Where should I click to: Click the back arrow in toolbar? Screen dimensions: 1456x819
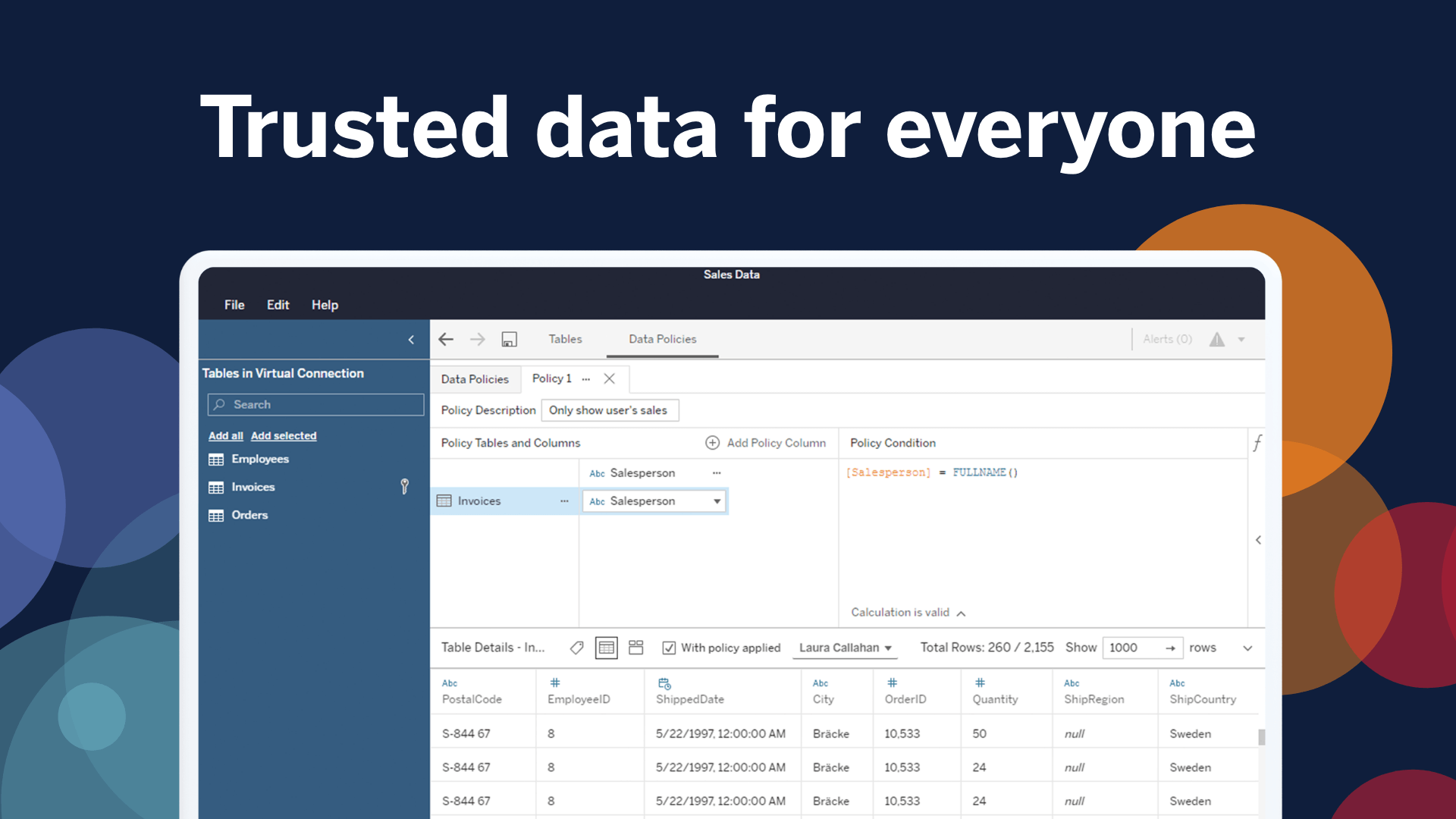446,339
